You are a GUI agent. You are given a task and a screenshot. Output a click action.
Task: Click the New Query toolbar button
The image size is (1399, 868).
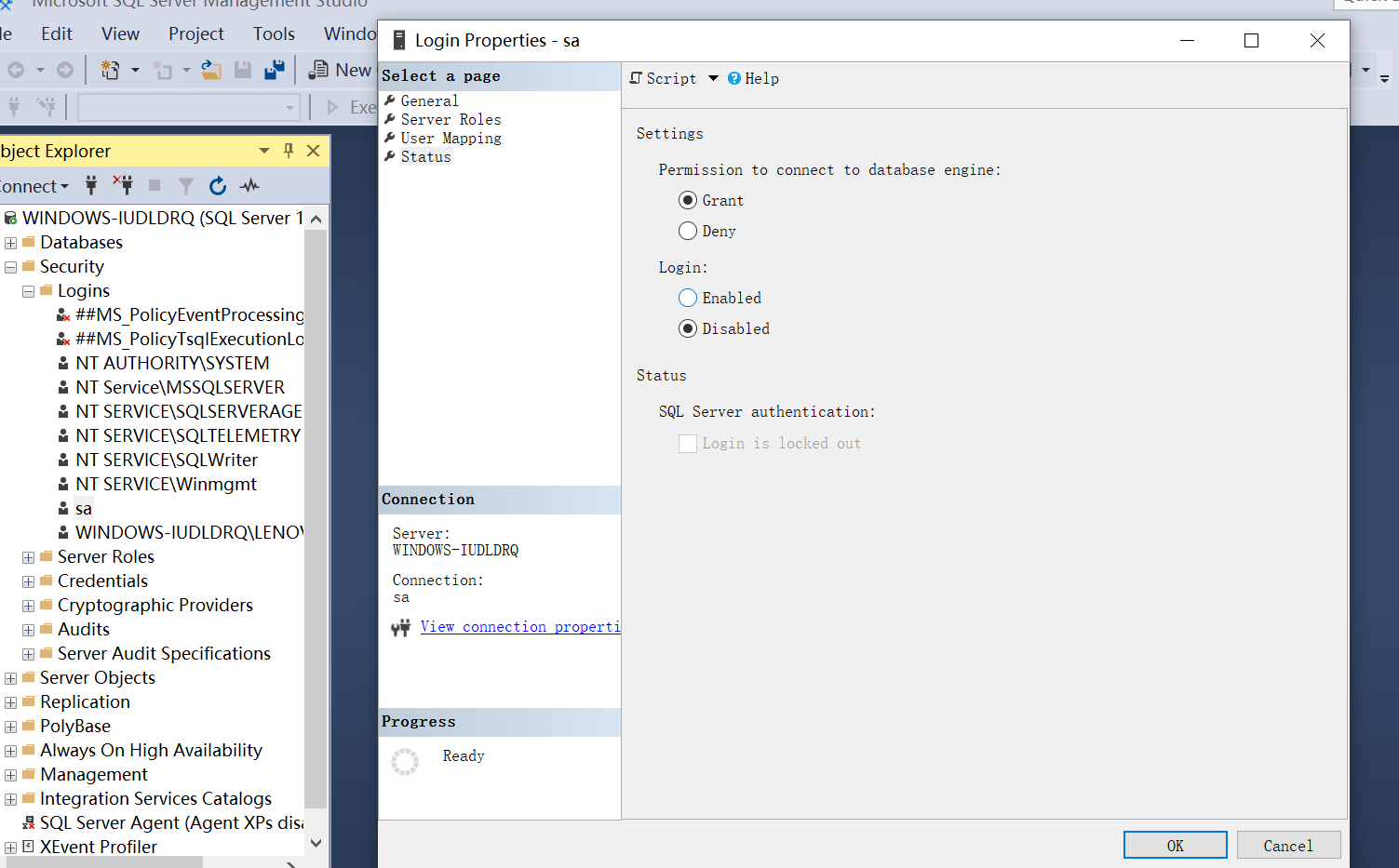coord(341,70)
